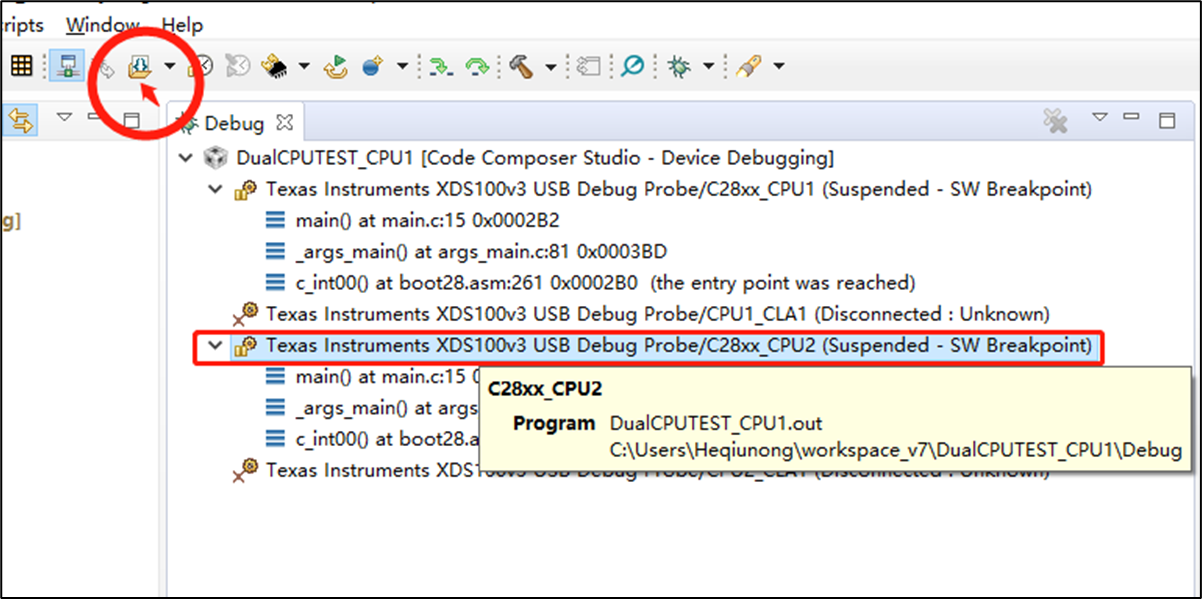
Task: Open the dropdown beside the blue sphere icon
Action: pos(402,67)
